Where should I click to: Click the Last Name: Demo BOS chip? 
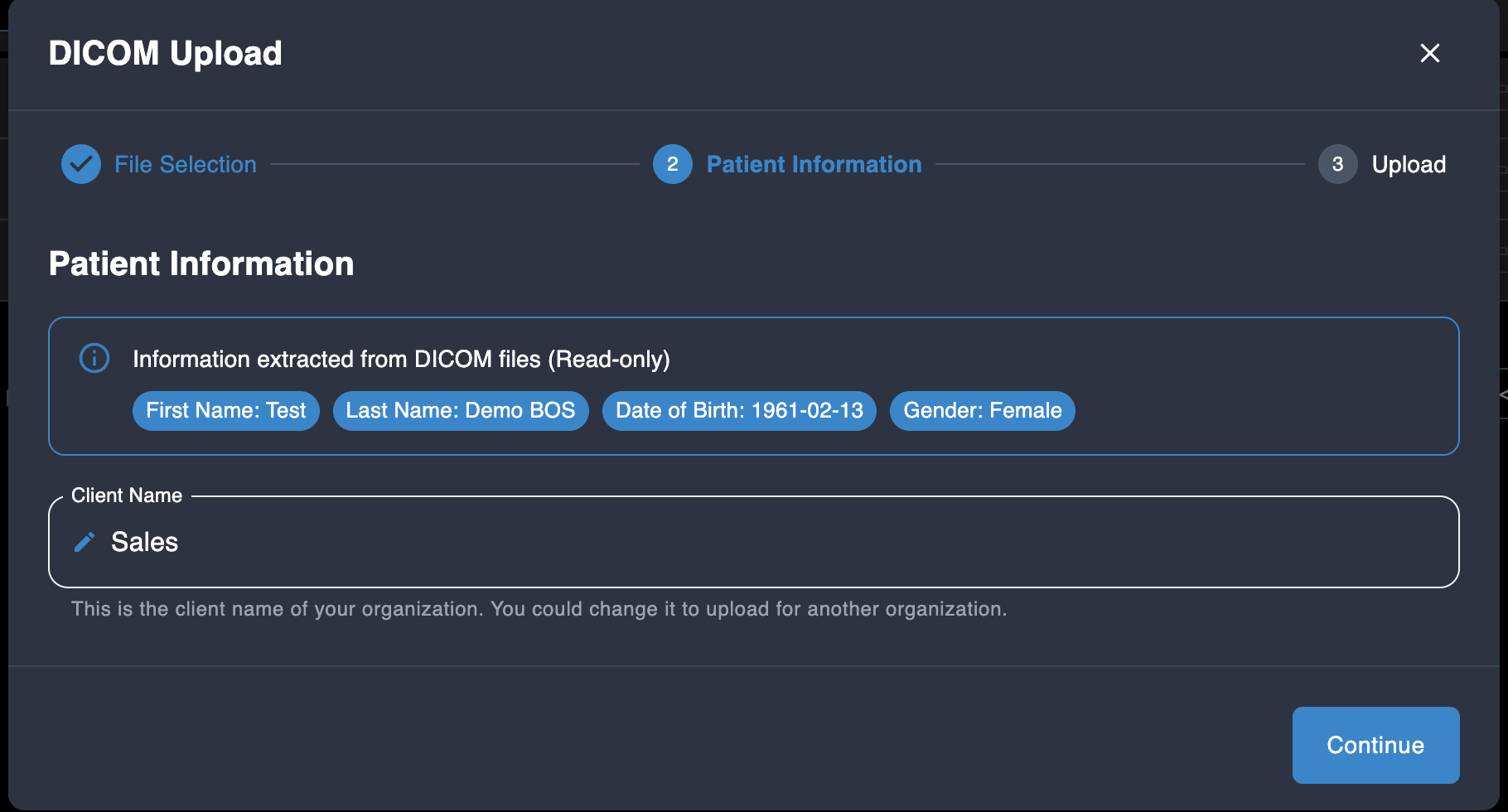tap(461, 410)
